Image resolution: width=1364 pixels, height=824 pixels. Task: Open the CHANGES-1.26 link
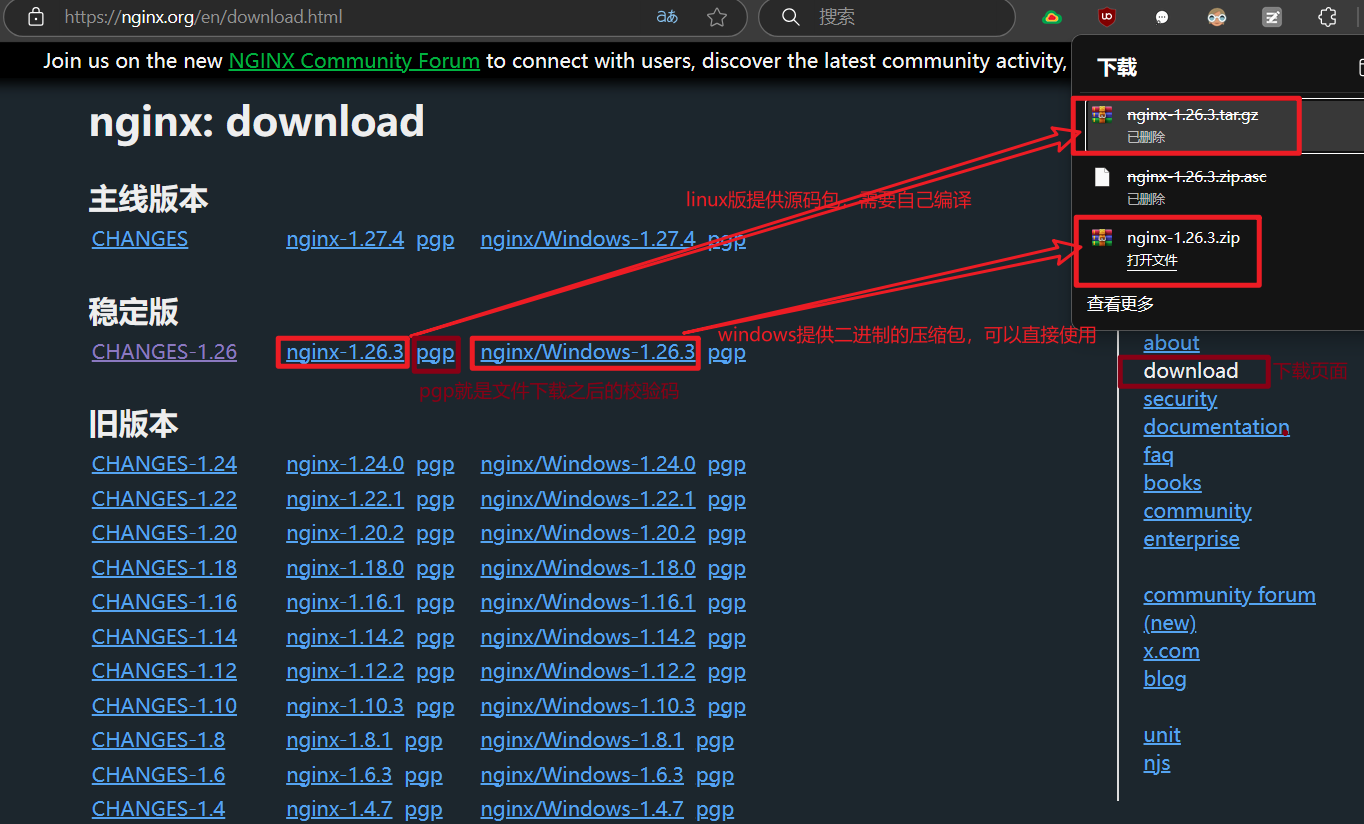click(164, 352)
